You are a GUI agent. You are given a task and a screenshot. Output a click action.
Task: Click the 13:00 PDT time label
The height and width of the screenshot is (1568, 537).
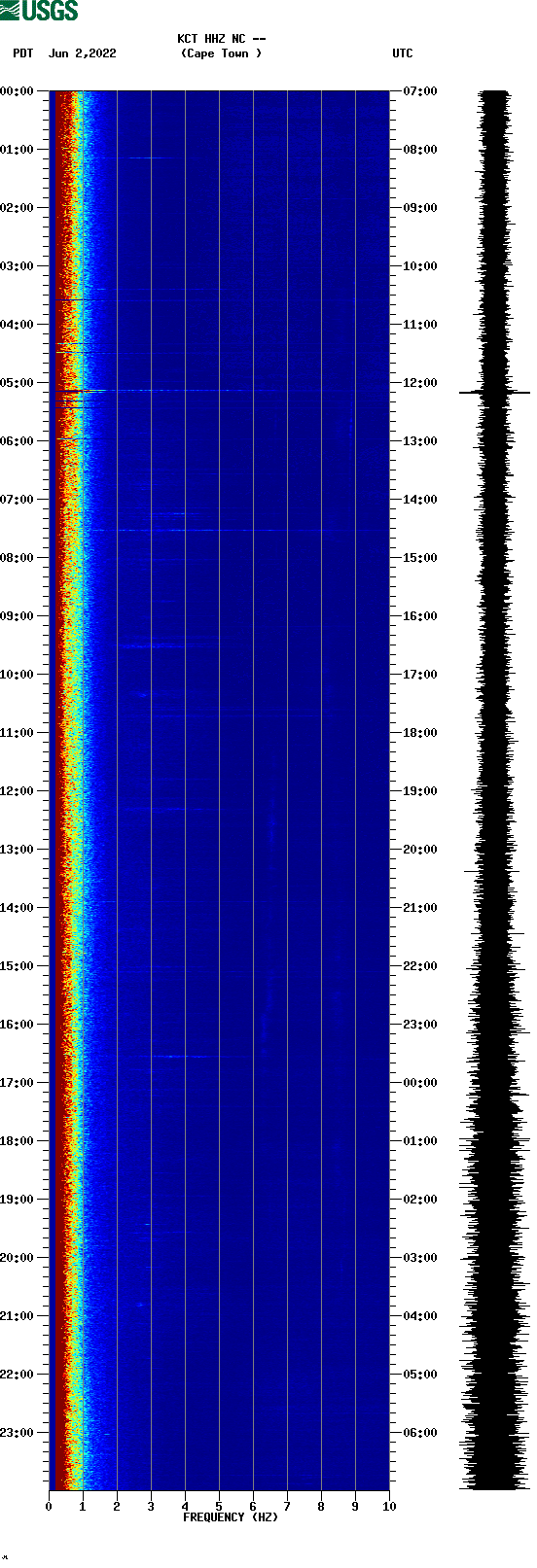[17, 850]
